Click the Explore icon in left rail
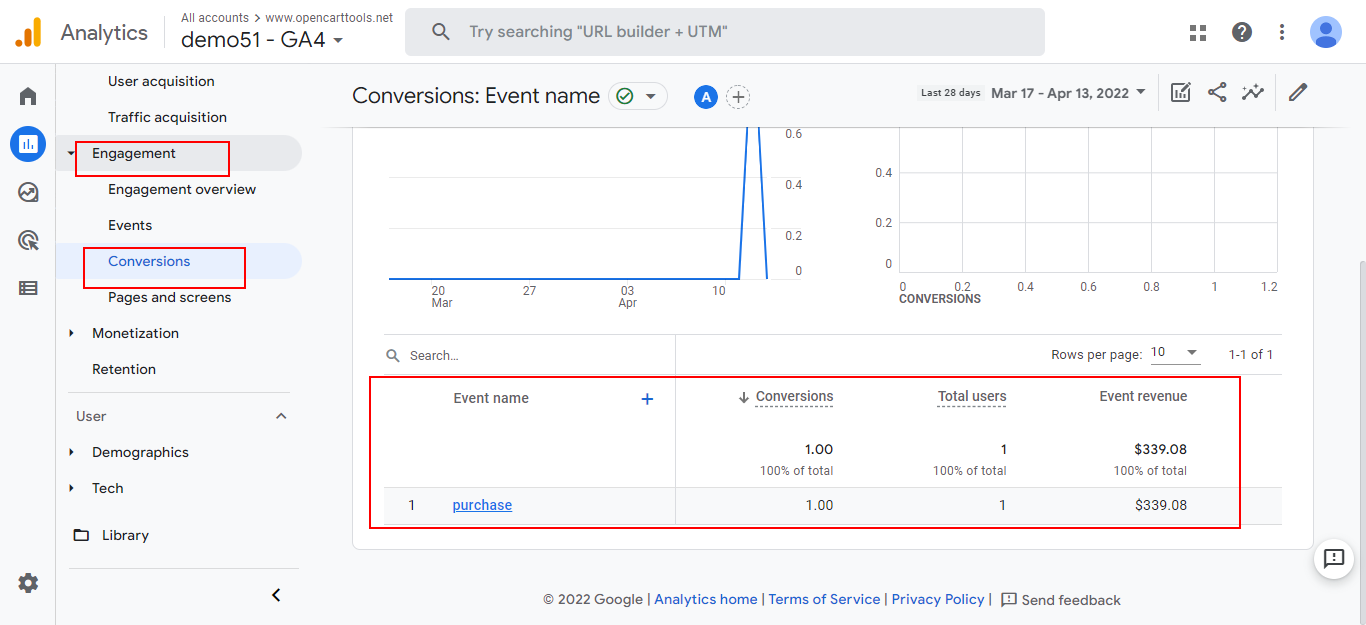Viewport: 1366px width, 625px height. 28,192
